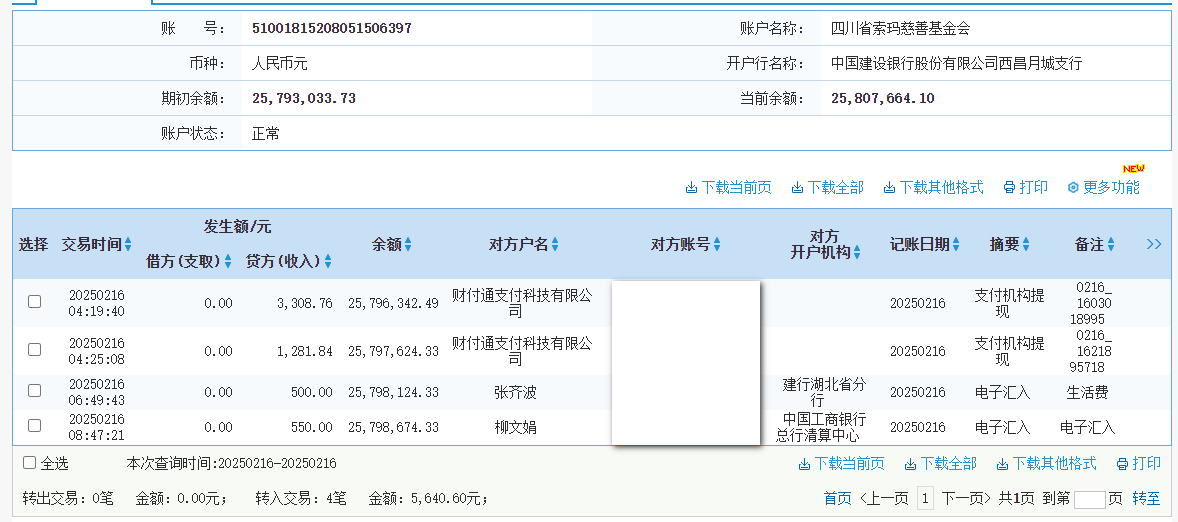Sort by 对方开户机构 column arrows
Viewport: 1178px width, 522px height.
tap(856, 253)
